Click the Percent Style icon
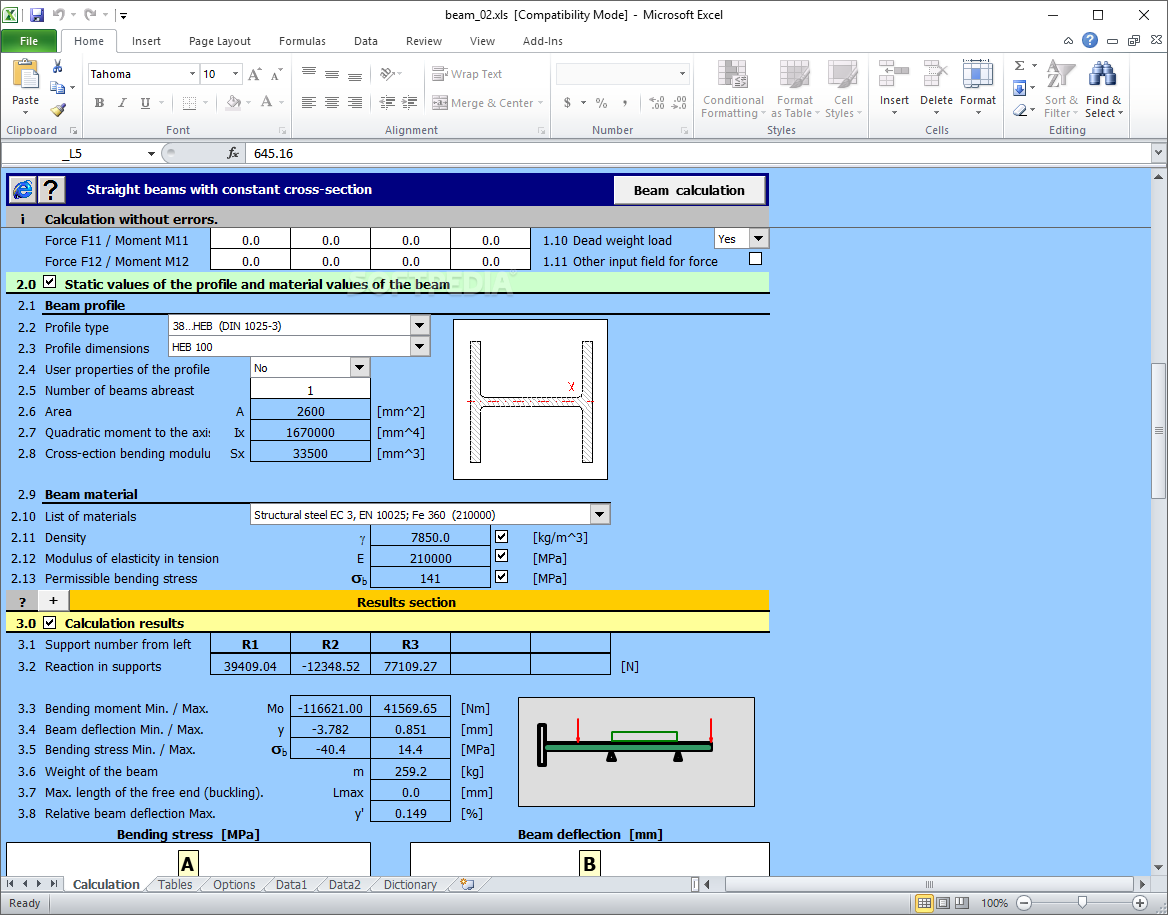 tap(602, 103)
